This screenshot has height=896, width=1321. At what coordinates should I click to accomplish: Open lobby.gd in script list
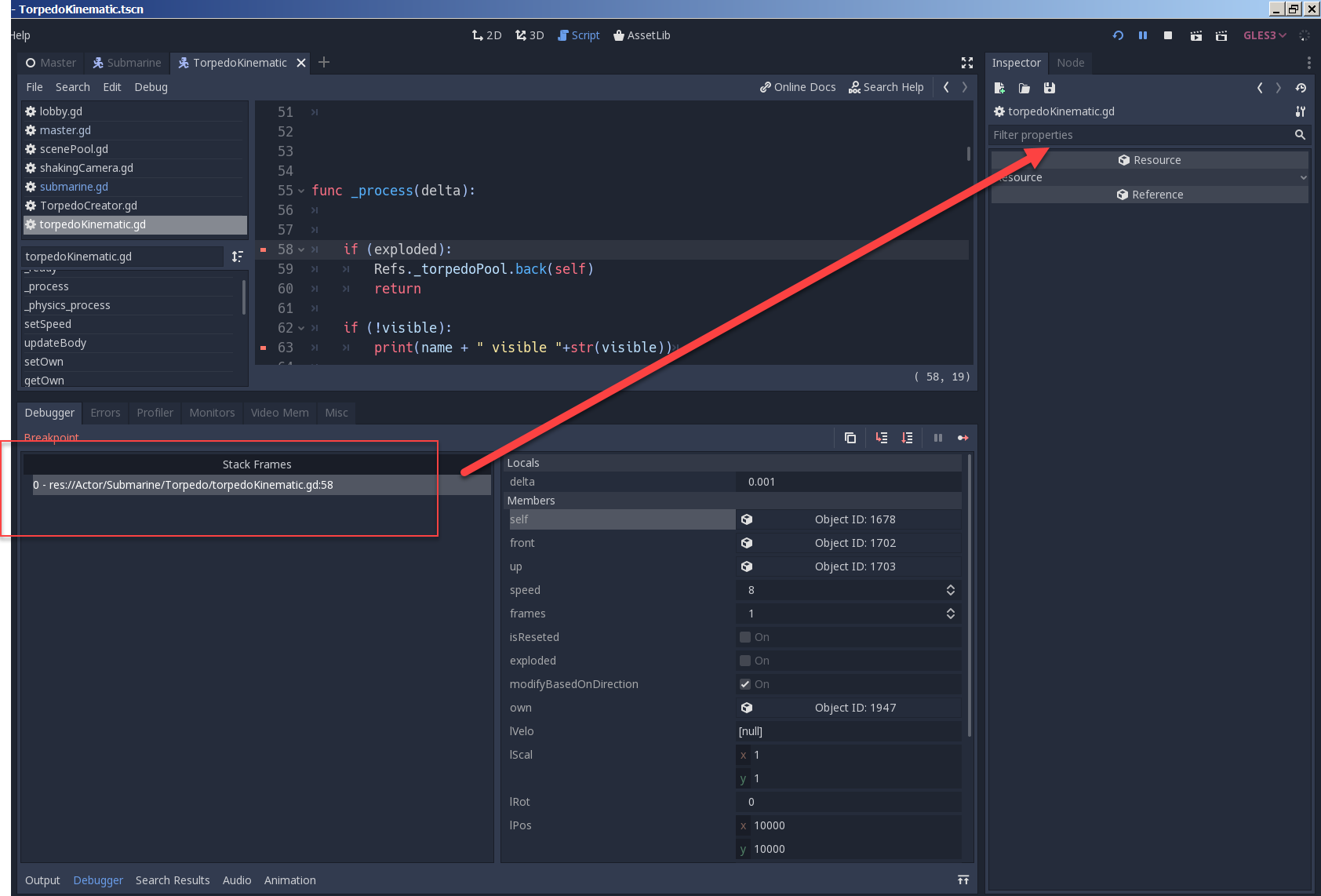click(x=135, y=111)
